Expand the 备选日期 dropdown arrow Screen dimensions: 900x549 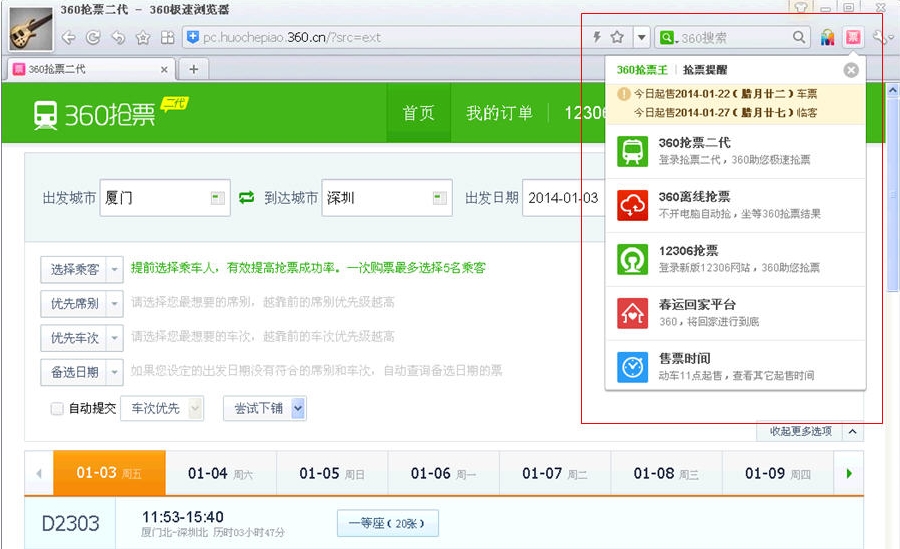tap(115, 372)
